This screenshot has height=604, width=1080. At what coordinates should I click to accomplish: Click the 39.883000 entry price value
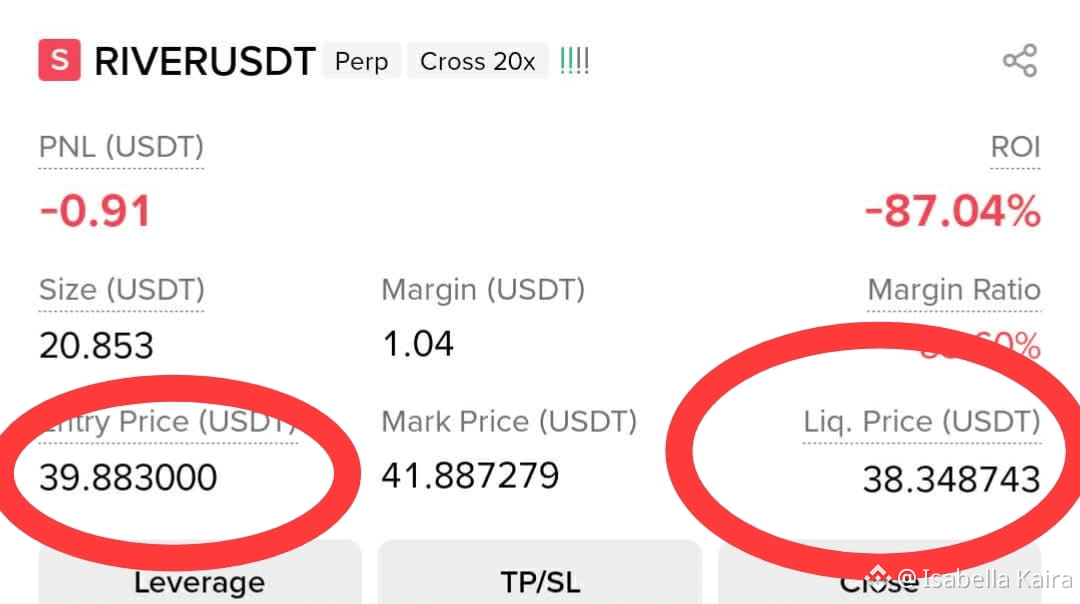point(128,477)
